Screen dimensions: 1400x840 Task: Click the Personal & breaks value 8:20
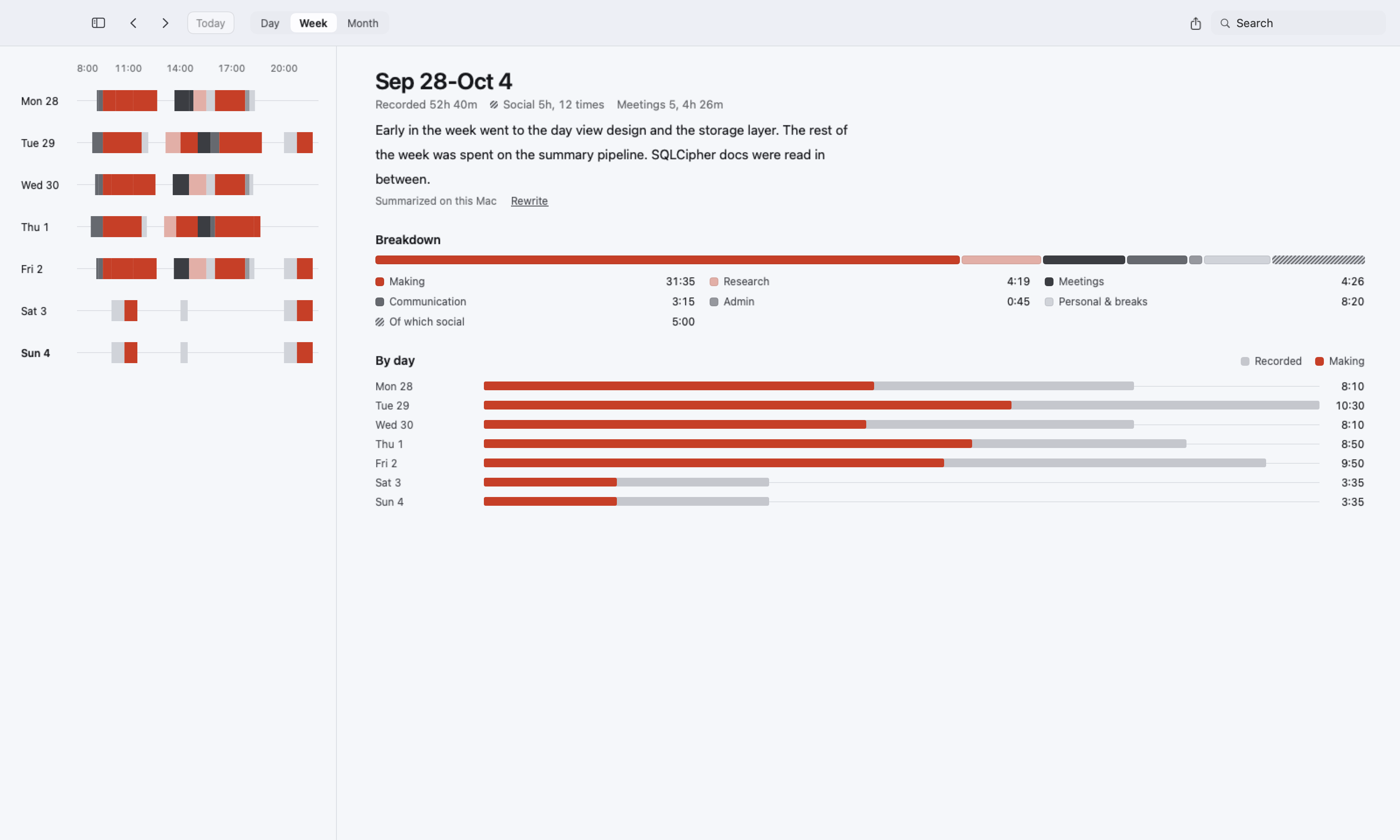click(1352, 302)
